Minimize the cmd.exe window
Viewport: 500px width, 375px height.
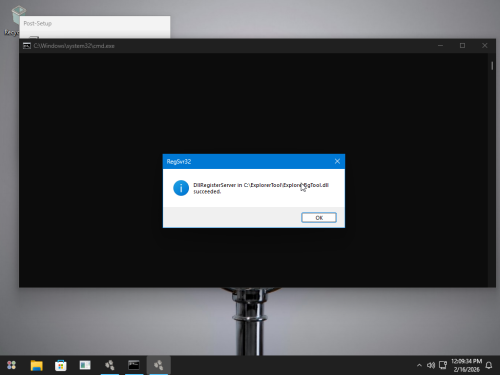(440, 46)
